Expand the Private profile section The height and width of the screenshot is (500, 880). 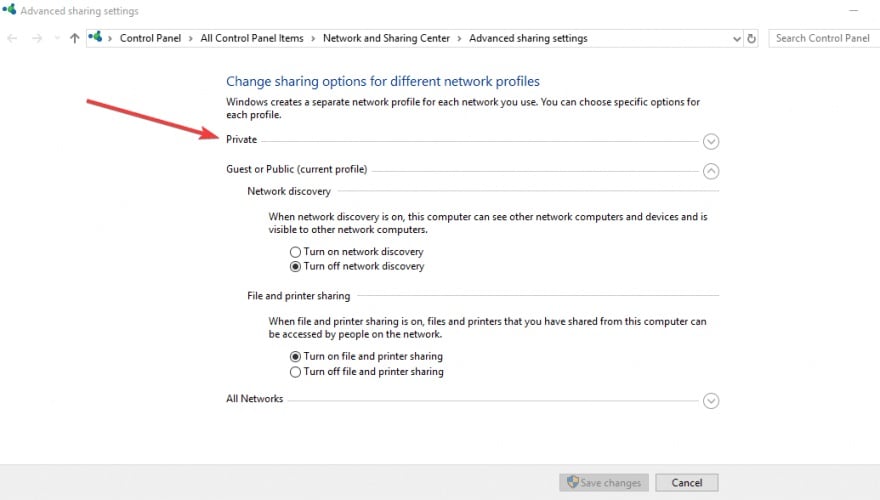pyautogui.click(x=711, y=141)
